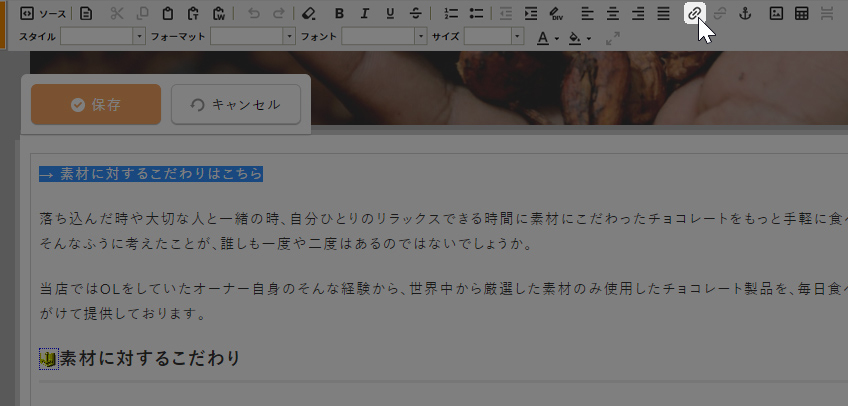848x406 pixels.
Task: Insert an anchor with the anchor icon
Action: click(743, 13)
